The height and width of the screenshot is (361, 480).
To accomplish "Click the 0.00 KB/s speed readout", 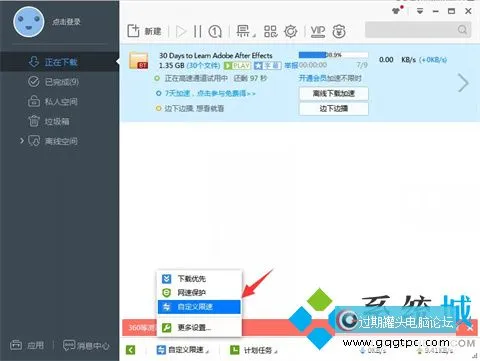I will pos(397,60).
